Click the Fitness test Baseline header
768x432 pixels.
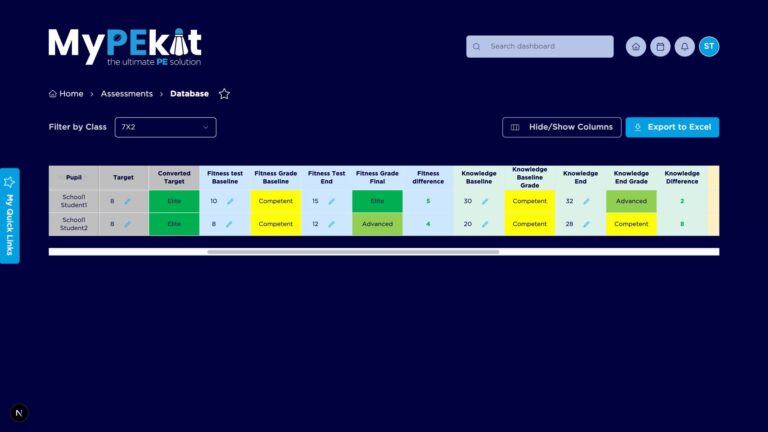click(x=225, y=177)
